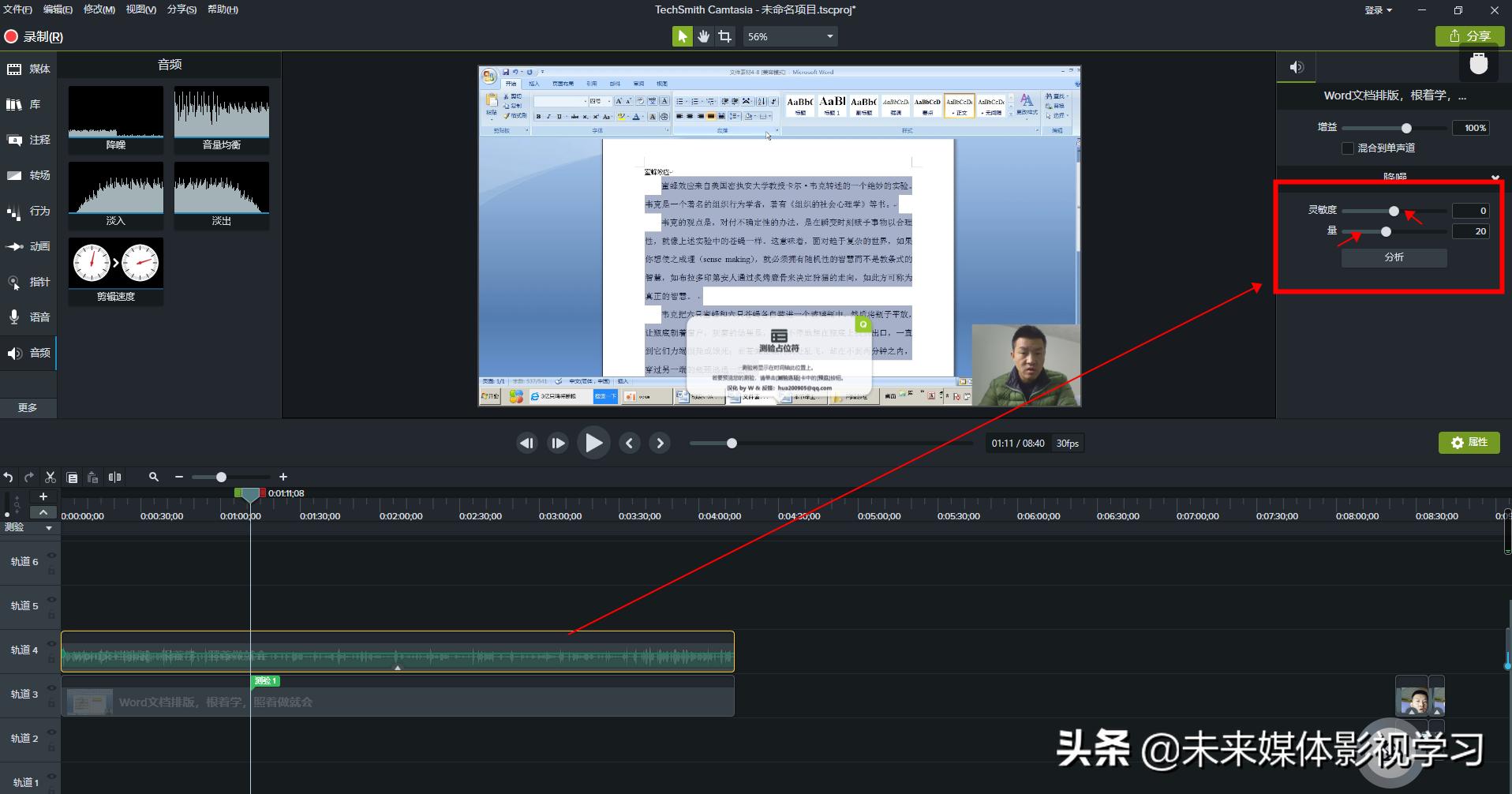
Task: Collapse the 降噪 section with its chevron
Action: pos(1495,177)
